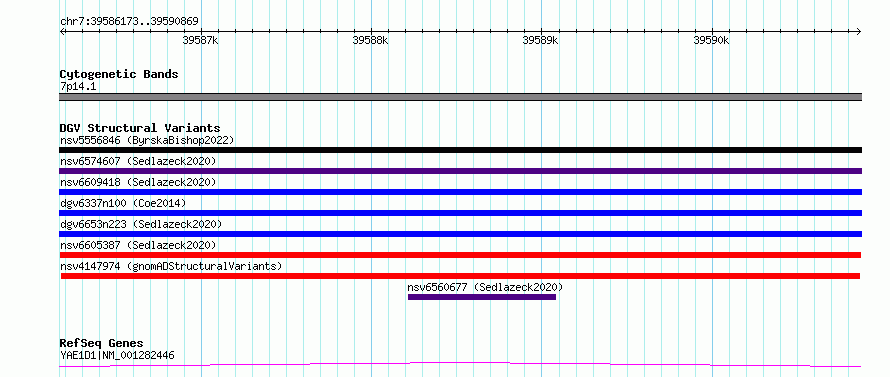Click the 39587k ruler tick label
890x377 pixels.
(200, 40)
